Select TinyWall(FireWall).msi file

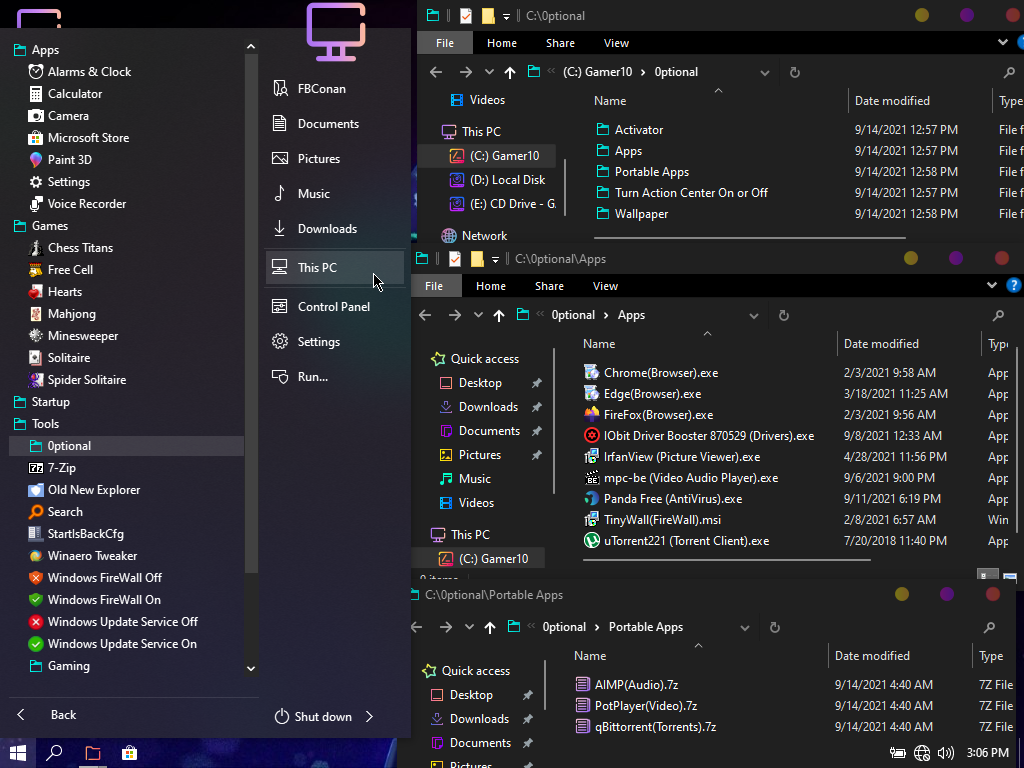click(x=662, y=520)
